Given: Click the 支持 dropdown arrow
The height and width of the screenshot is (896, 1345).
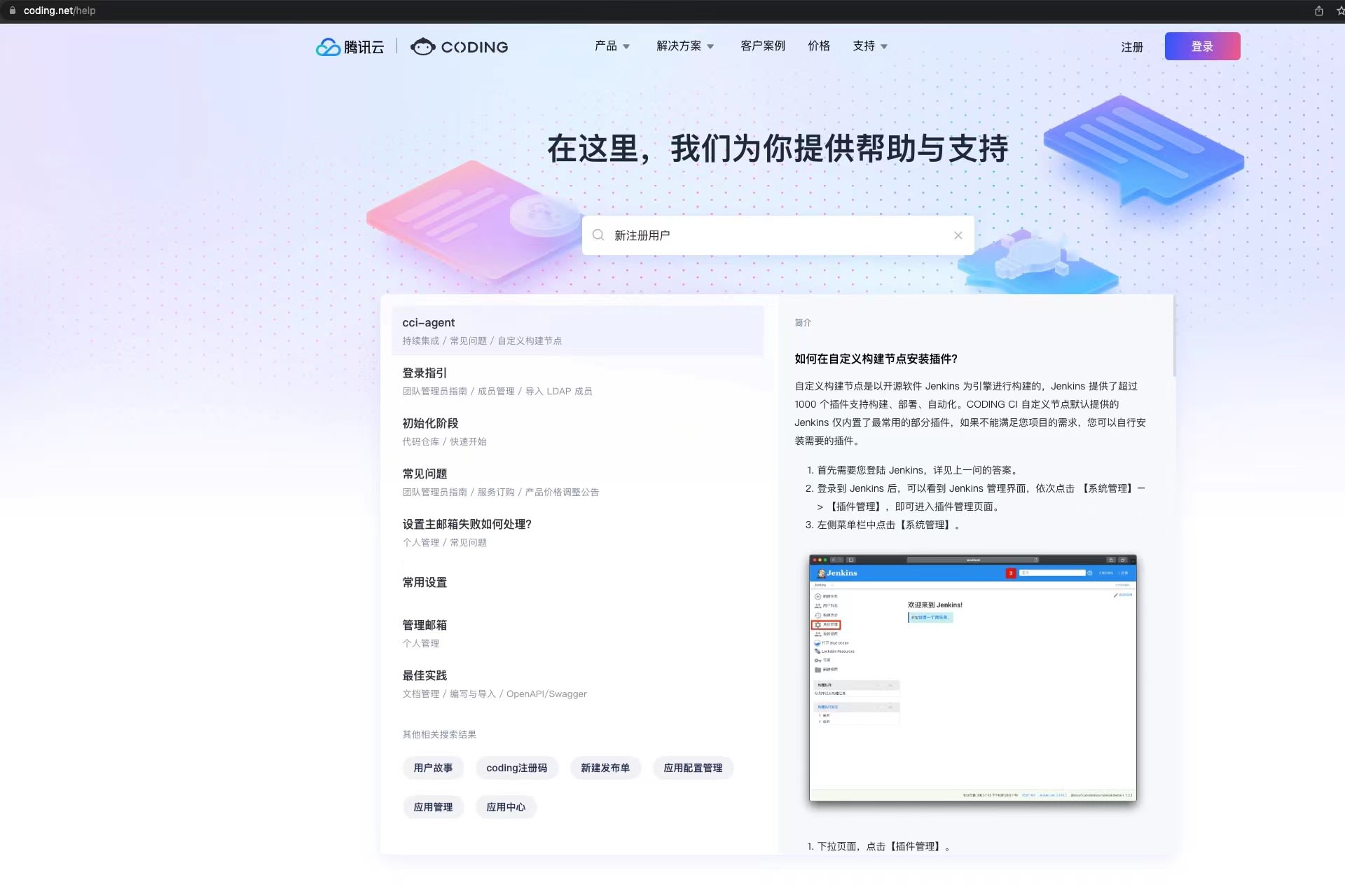Looking at the screenshot, I should [885, 47].
